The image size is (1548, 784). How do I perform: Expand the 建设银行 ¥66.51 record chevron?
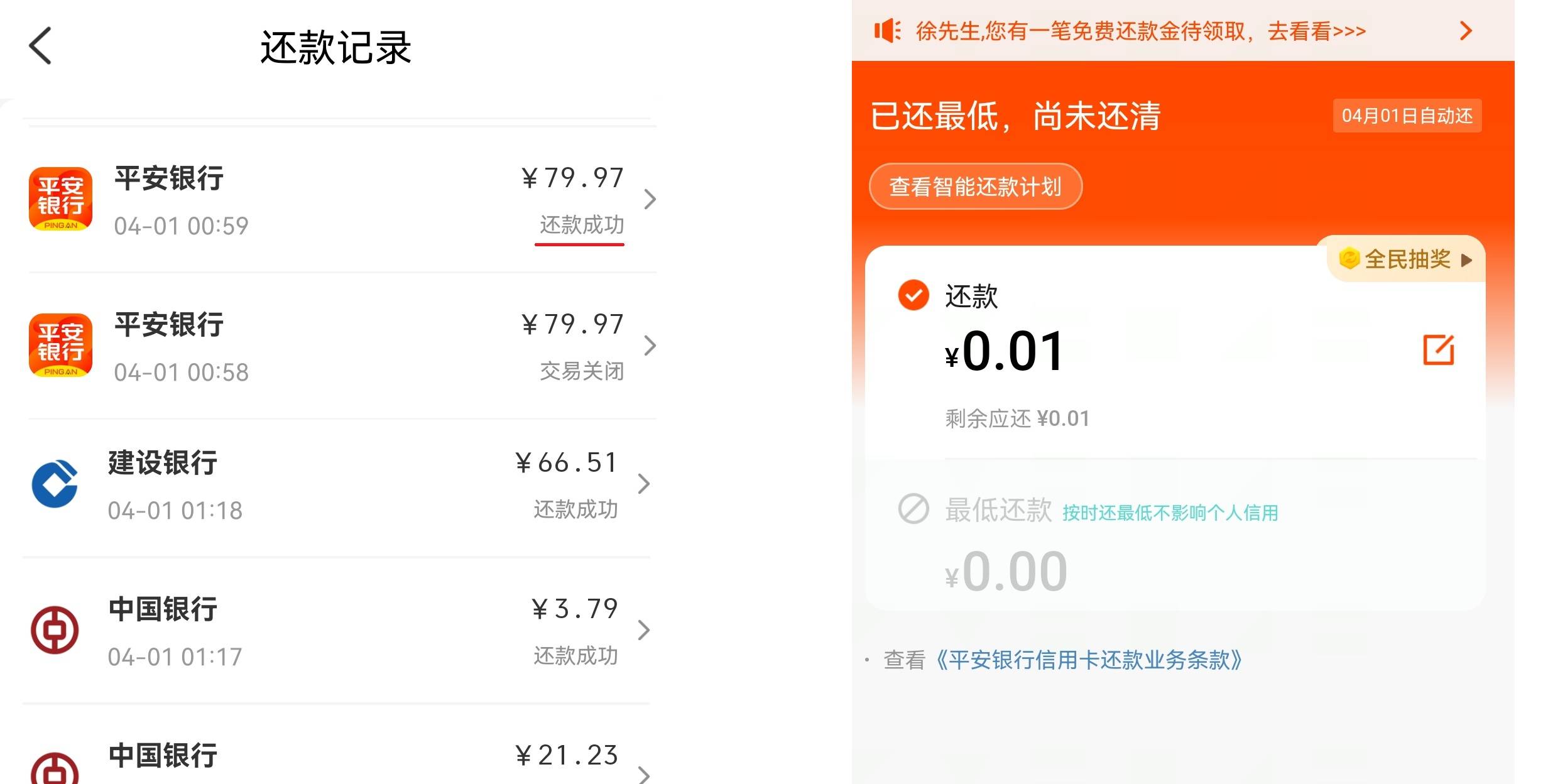point(643,484)
